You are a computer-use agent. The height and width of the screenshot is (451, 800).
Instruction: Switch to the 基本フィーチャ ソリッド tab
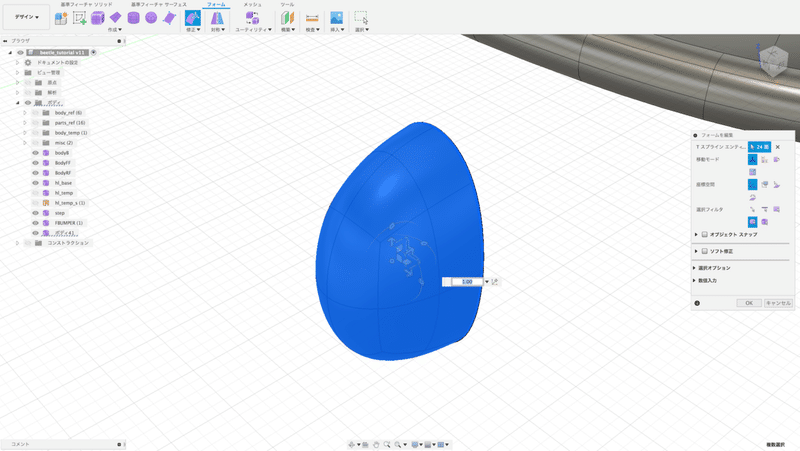pyautogui.click(x=87, y=4)
